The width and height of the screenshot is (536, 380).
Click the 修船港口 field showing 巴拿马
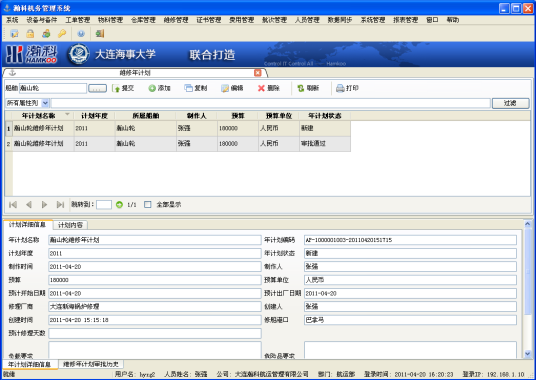[x=410, y=320]
